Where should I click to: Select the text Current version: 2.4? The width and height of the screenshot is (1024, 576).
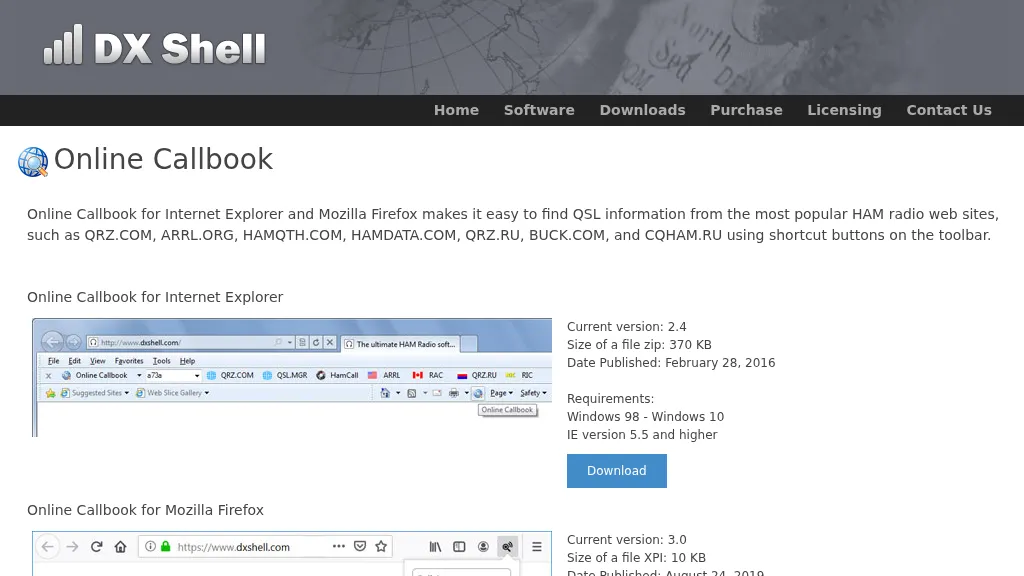626,327
